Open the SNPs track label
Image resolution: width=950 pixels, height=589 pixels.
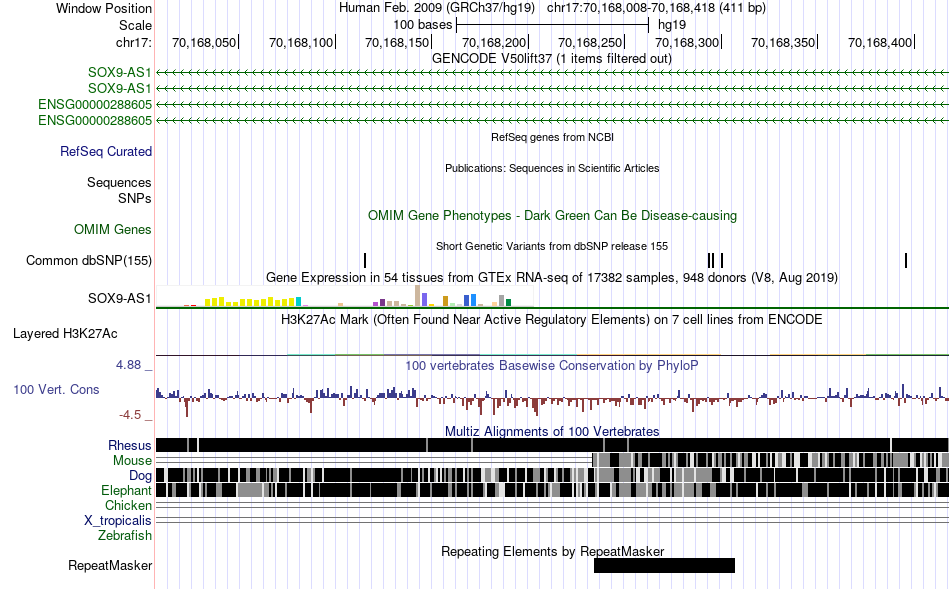tap(135, 198)
